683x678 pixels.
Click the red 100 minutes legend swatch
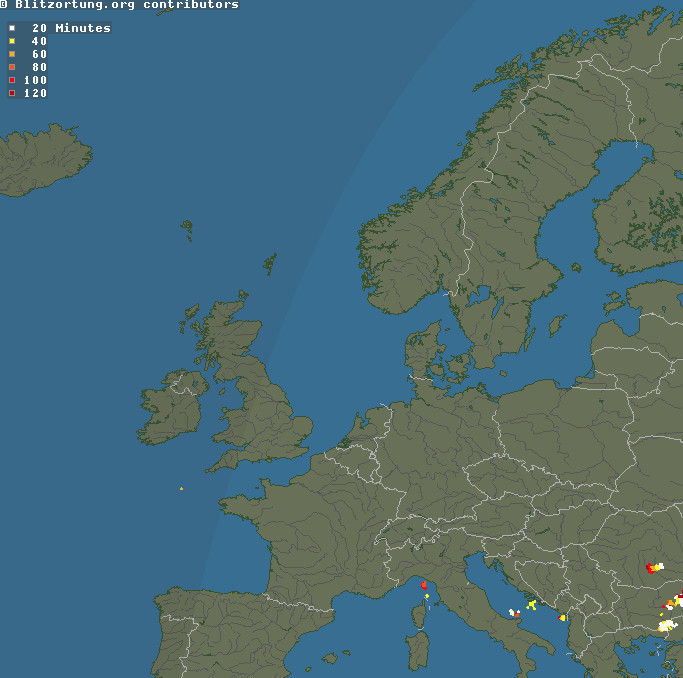click(x=12, y=80)
